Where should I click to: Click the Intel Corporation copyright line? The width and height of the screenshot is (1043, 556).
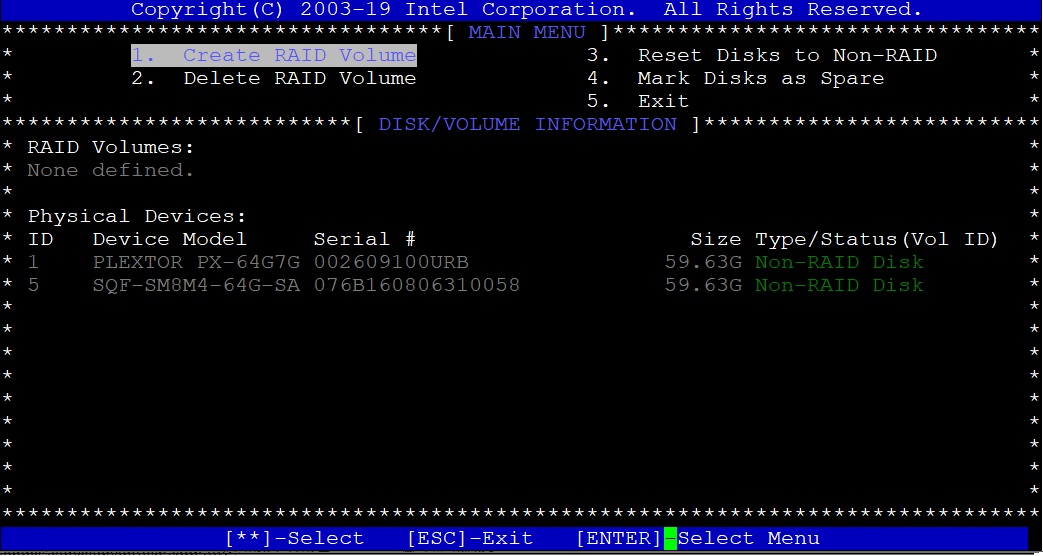527,10
